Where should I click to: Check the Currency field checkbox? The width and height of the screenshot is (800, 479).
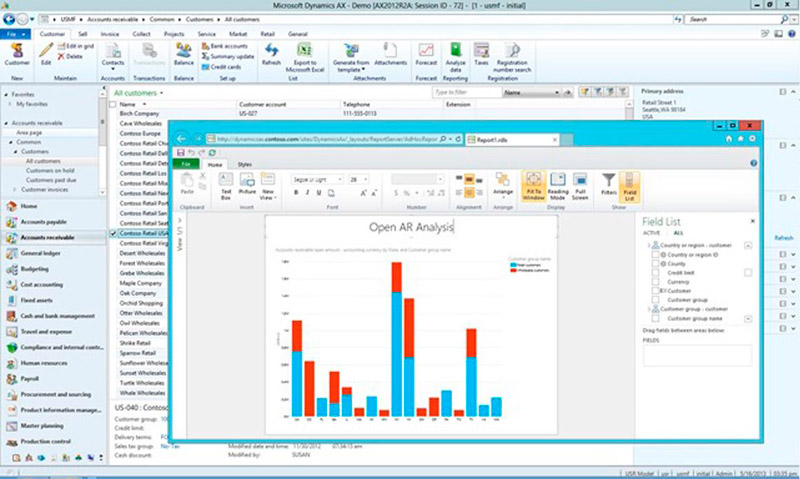point(656,282)
